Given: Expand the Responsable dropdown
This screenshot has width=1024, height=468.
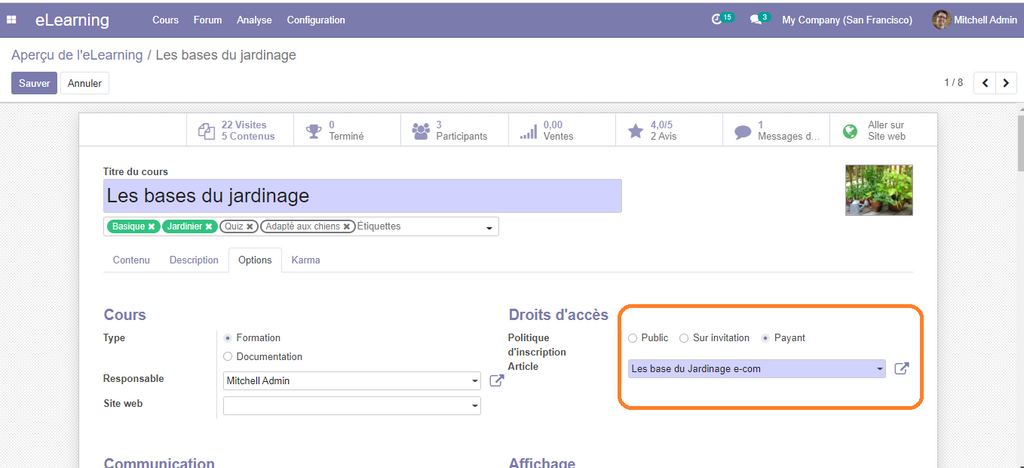Looking at the screenshot, I should tap(475, 381).
